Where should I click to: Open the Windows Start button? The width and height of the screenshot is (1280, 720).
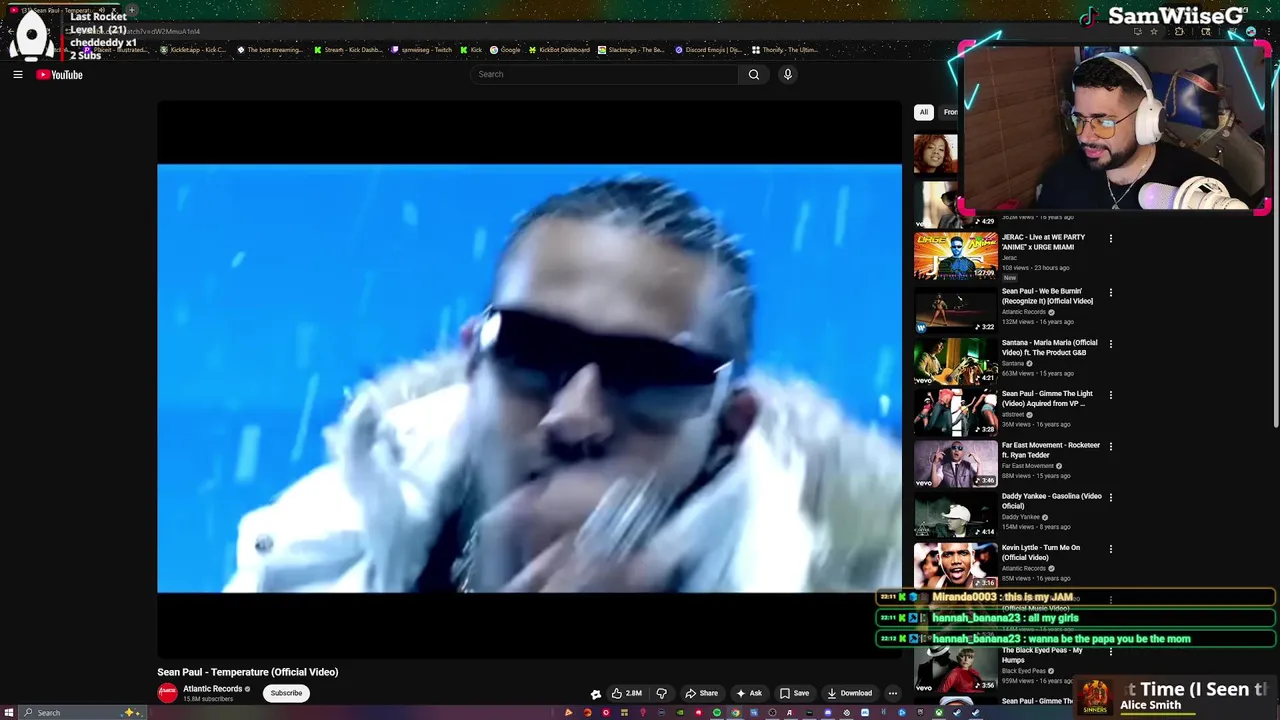point(9,712)
